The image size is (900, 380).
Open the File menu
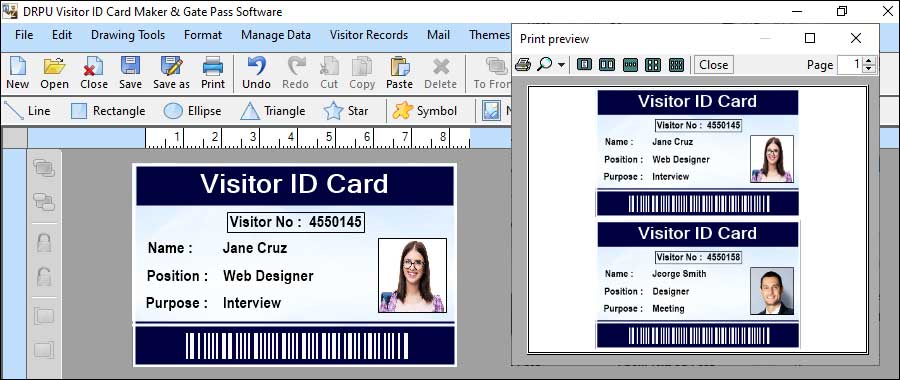[x=24, y=35]
